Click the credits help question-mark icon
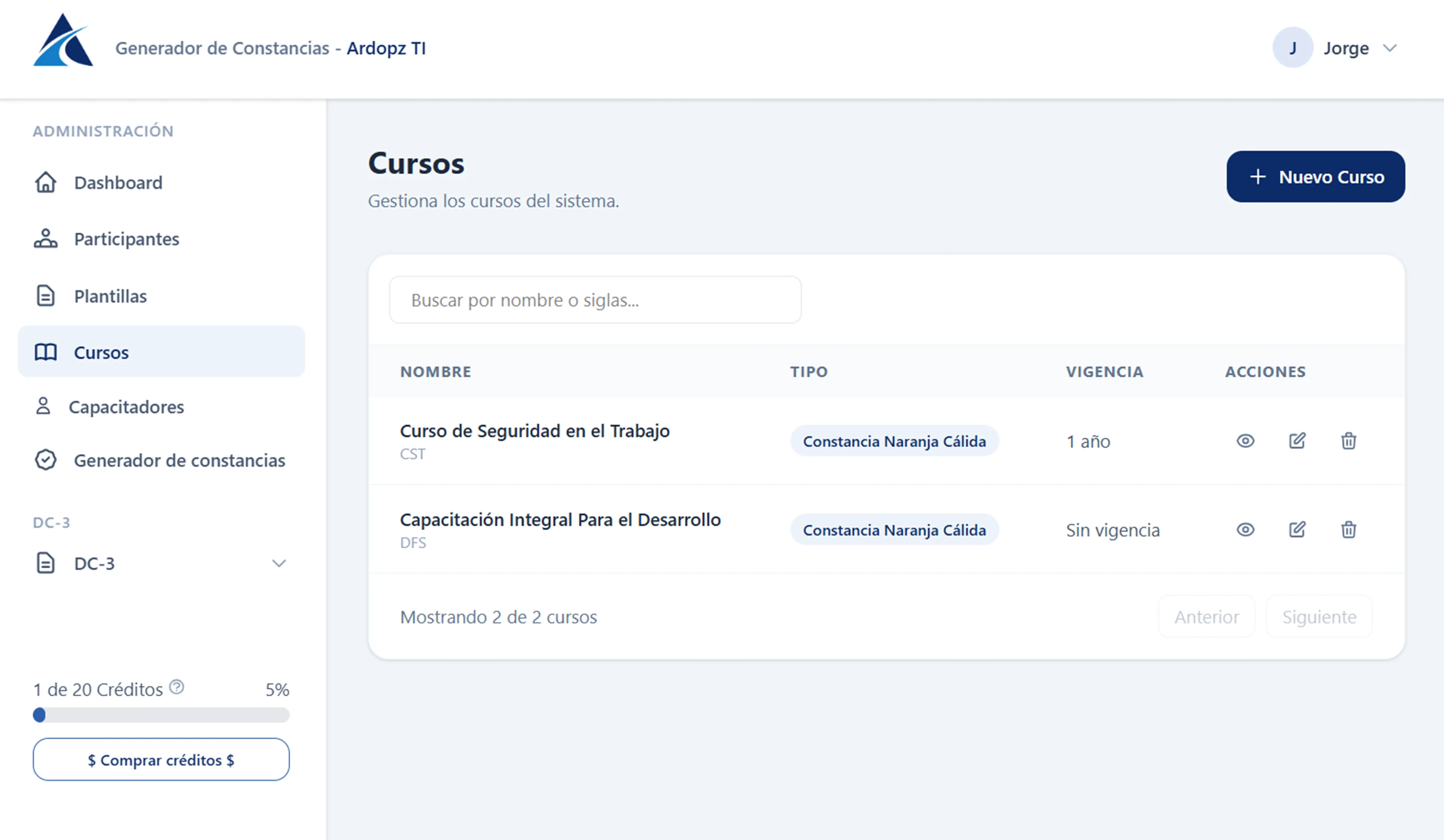 pos(177,687)
